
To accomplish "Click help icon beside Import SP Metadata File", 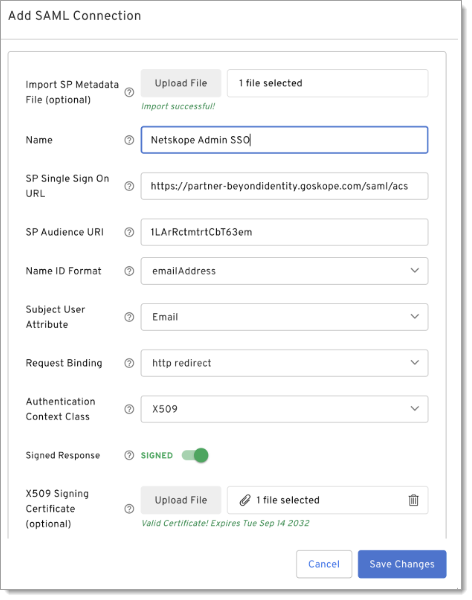I will pos(129,92).
